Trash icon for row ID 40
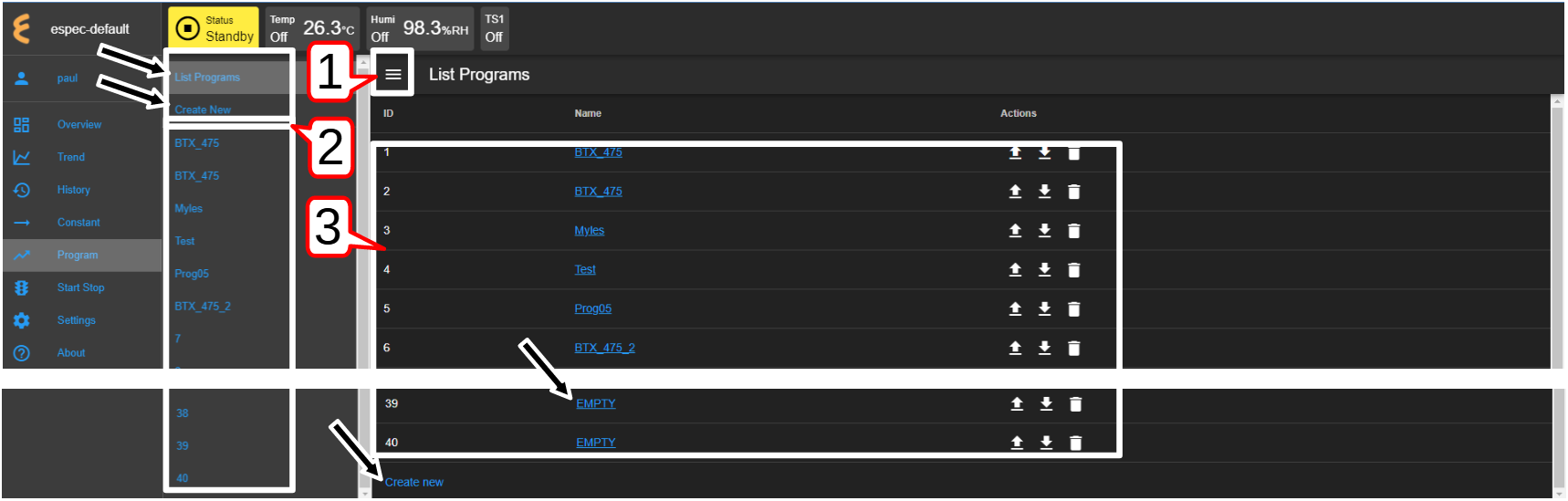Image resolution: width=1568 pixels, height=501 pixels. point(1076,443)
